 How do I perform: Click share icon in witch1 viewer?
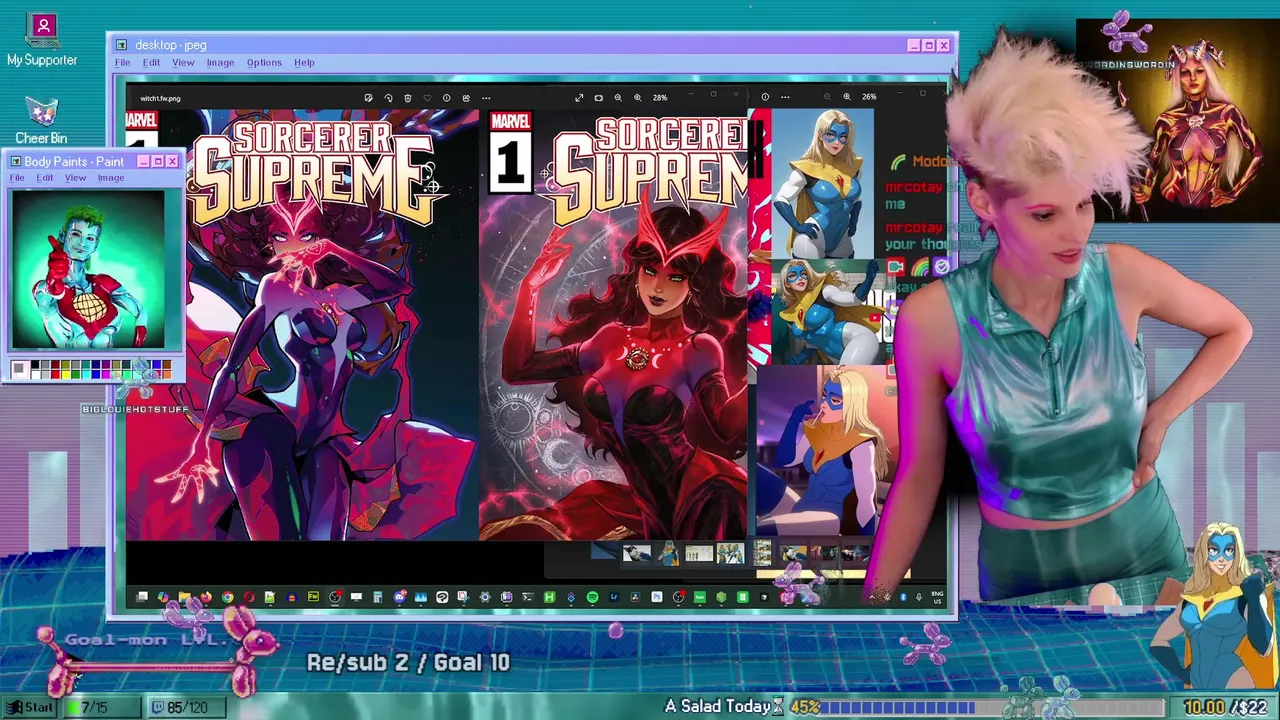click(466, 97)
